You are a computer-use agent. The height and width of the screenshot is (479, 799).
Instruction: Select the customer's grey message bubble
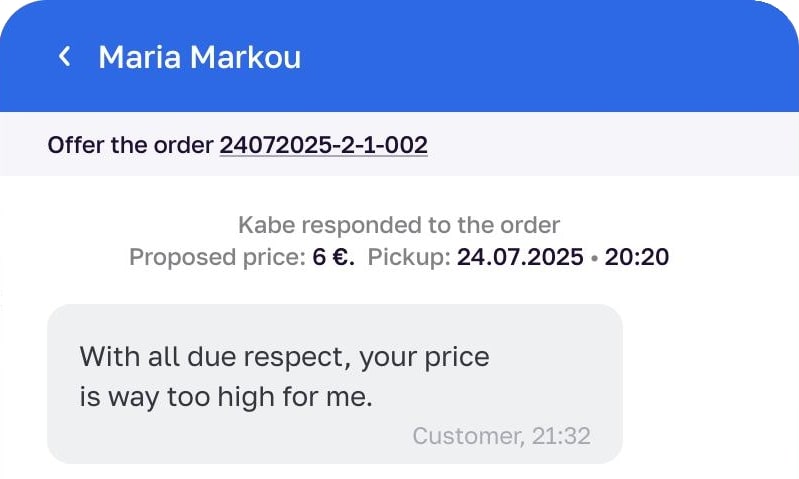335,384
